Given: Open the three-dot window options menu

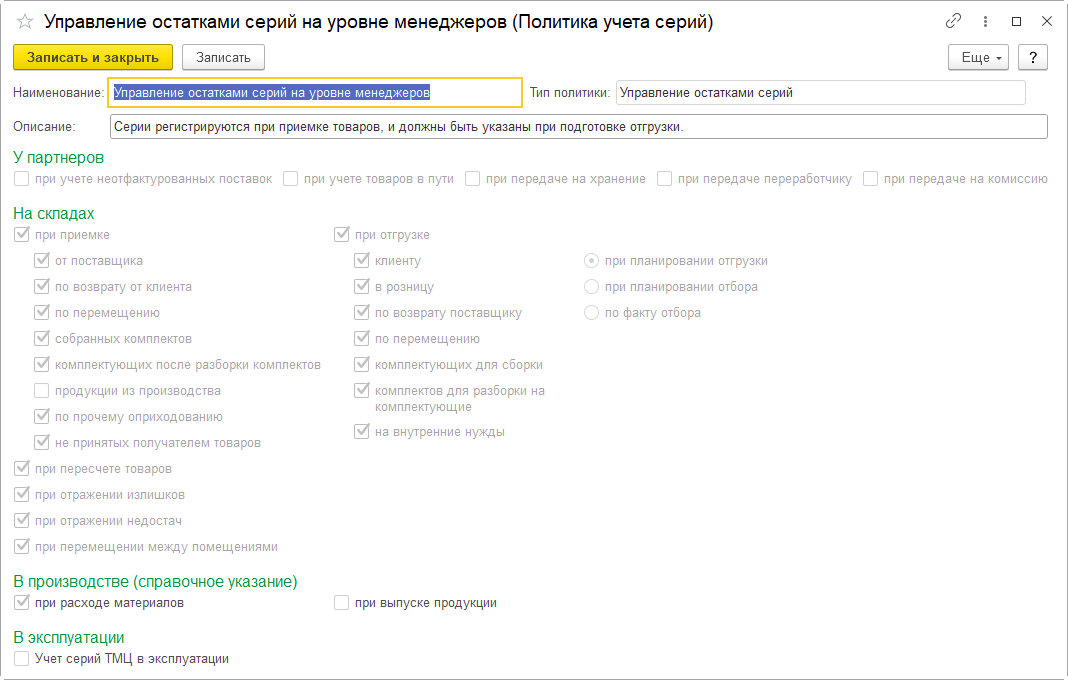Looking at the screenshot, I should point(985,22).
